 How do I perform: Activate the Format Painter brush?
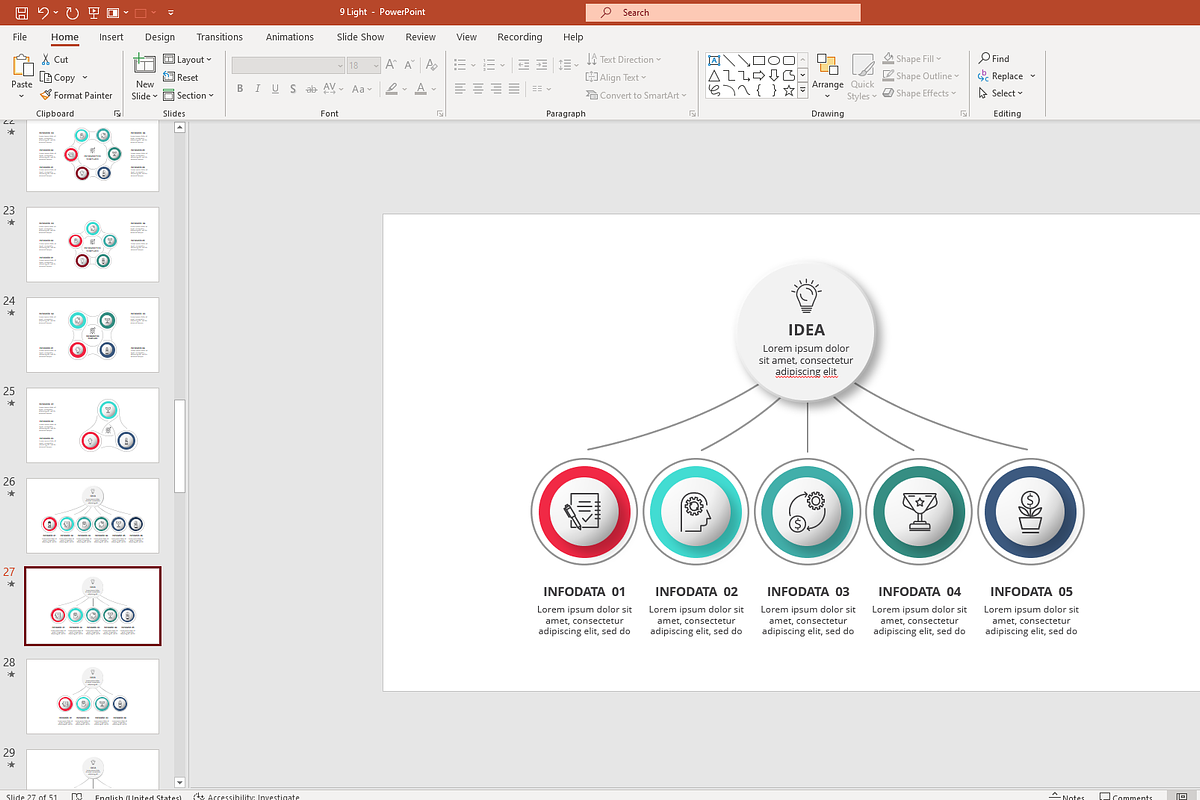[76, 96]
